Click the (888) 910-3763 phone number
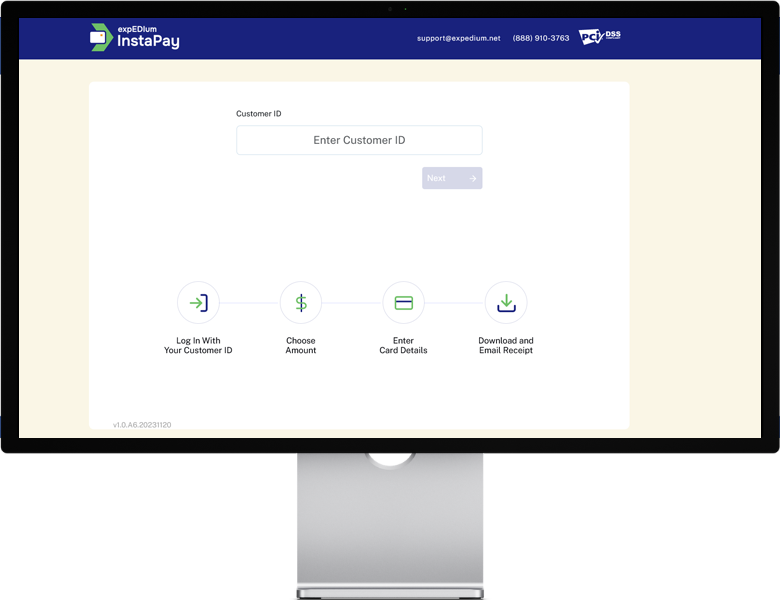The height and width of the screenshot is (600, 780). tap(541, 38)
